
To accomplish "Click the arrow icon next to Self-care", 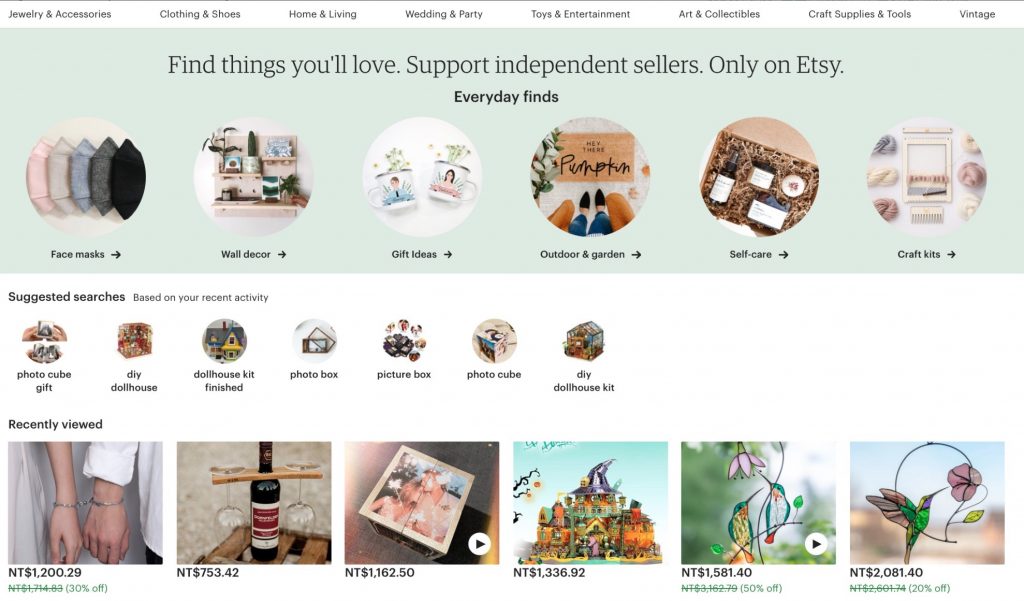I will (x=783, y=255).
